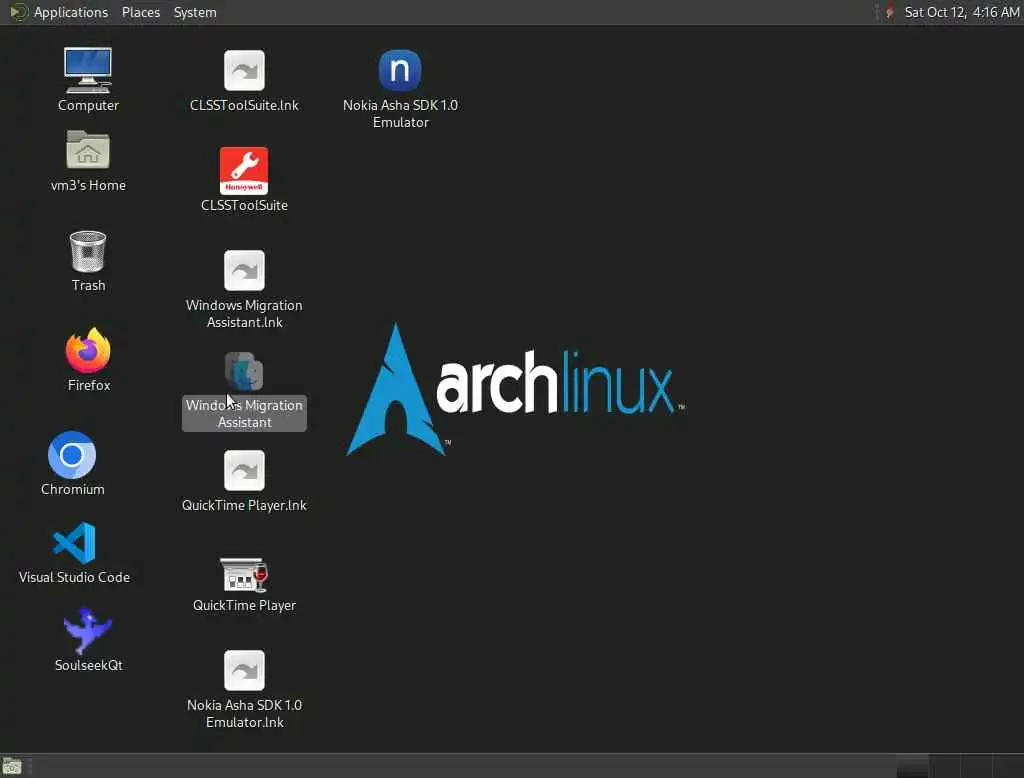Click the 'QuickTime Player.lnk' file label
The image size is (1024, 778).
click(244, 505)
